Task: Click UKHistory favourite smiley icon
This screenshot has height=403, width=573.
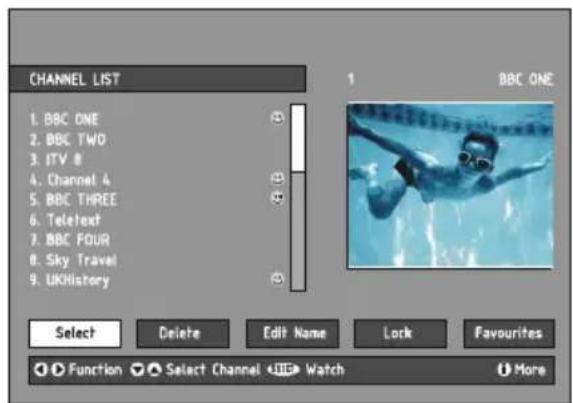Action: 277,279
